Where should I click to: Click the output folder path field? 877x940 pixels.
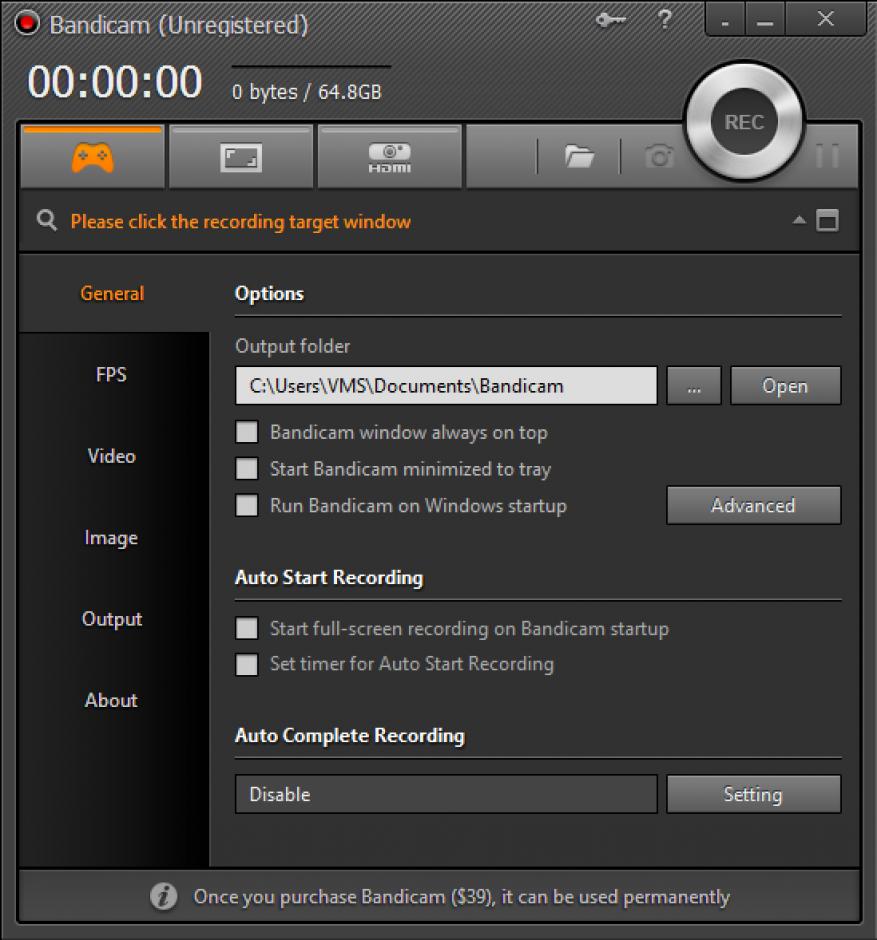pyautogui.click(x=445, y=386)
